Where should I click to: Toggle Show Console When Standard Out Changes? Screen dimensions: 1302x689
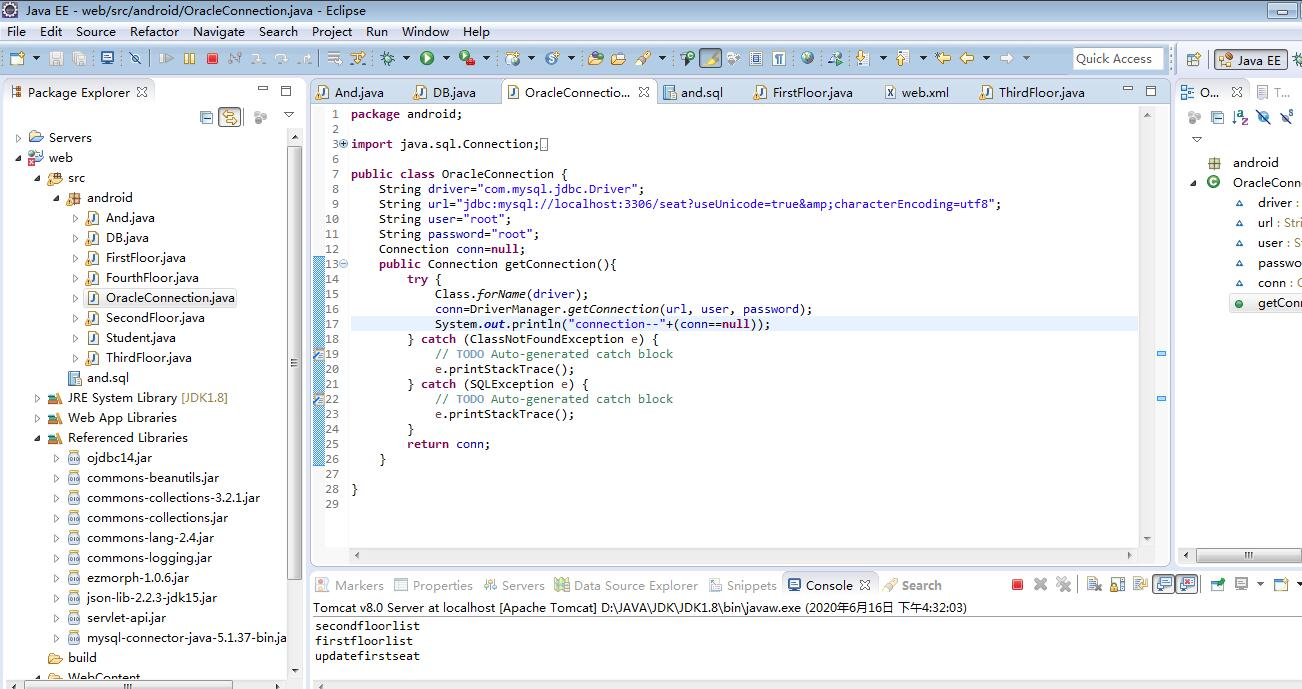(1163, 585)
